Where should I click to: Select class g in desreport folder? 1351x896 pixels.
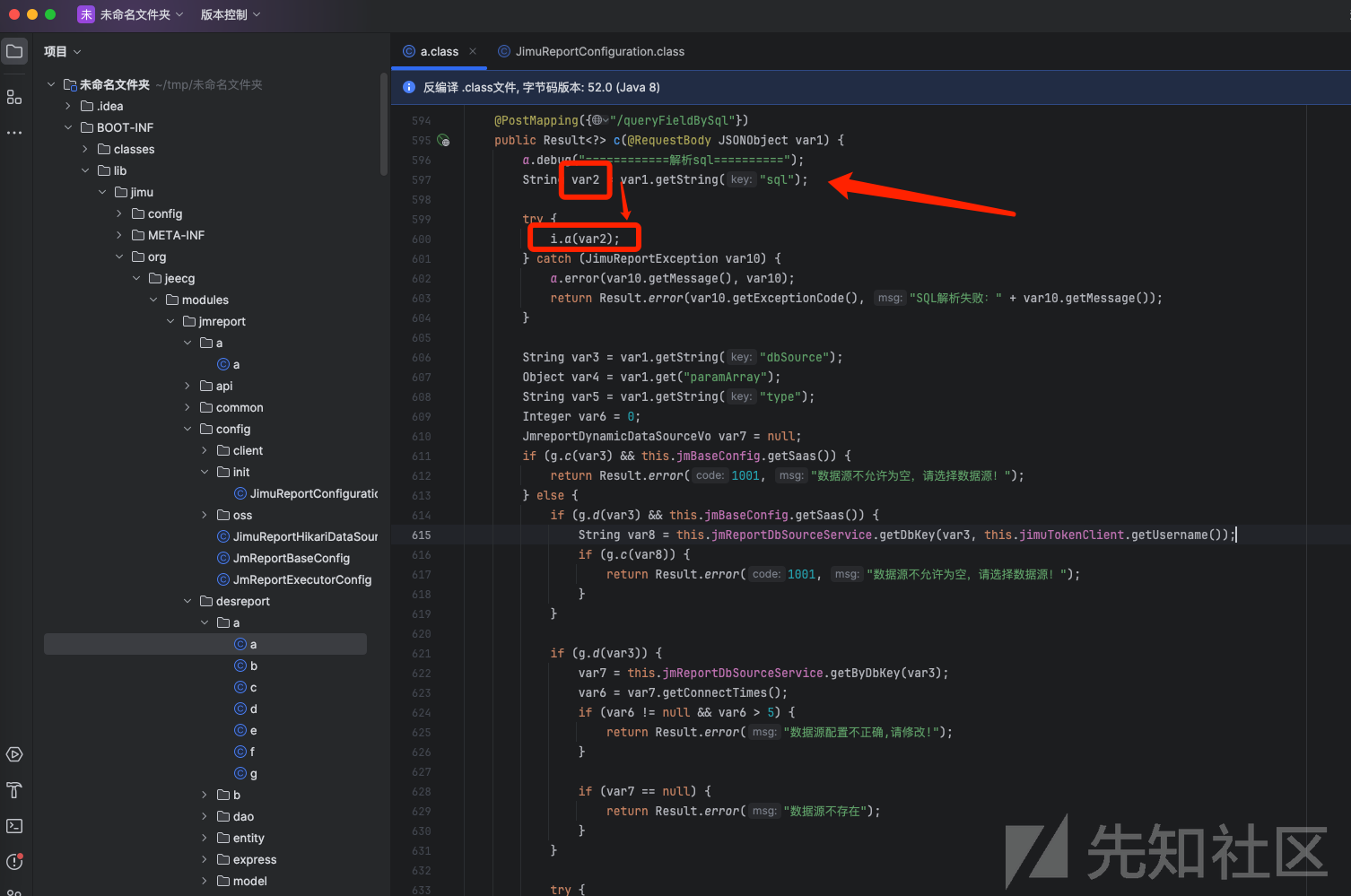coord(253,773)
